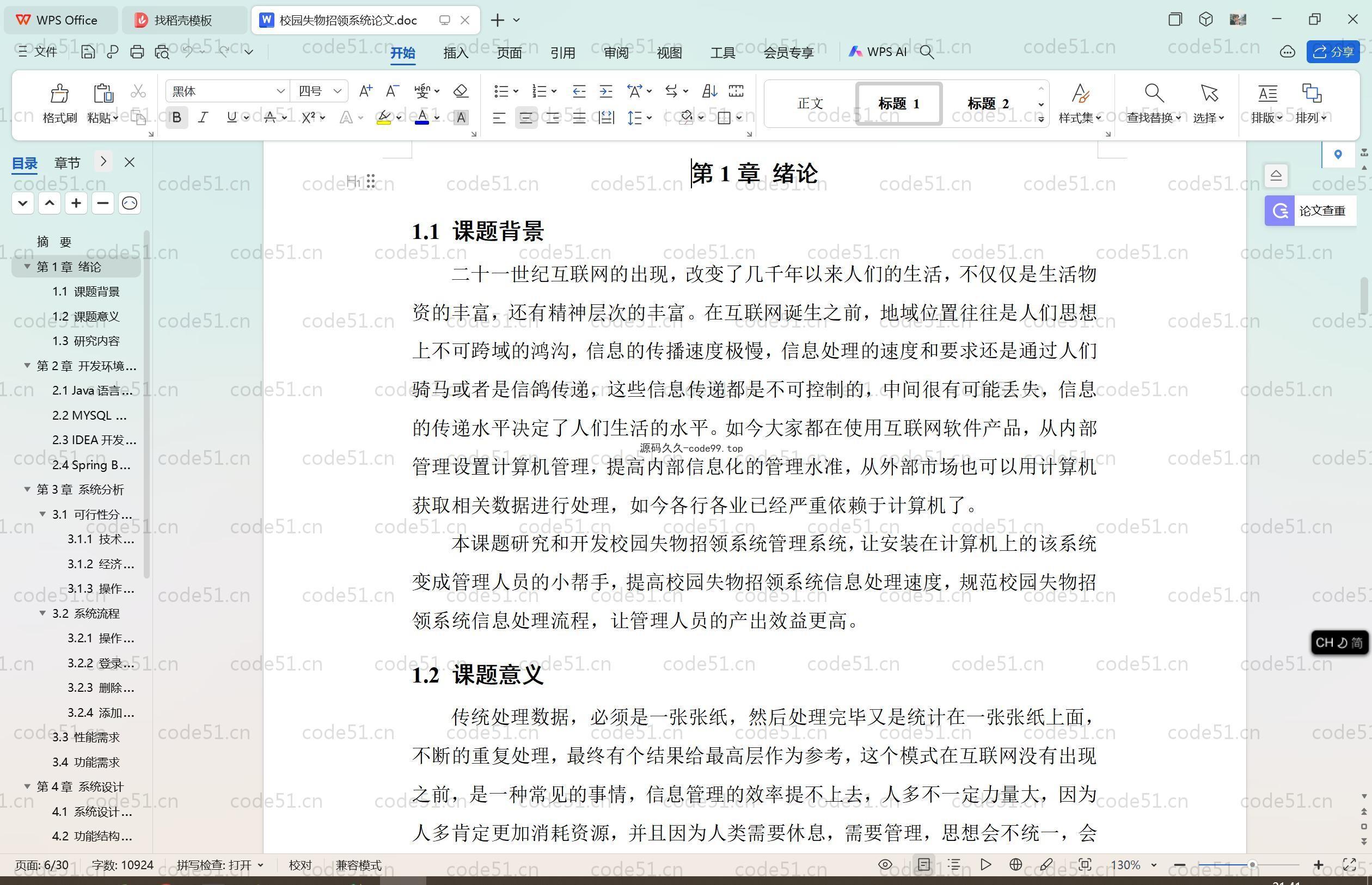Click the sort A-Z icon
Screen dimensions: 1372x885
709,91
